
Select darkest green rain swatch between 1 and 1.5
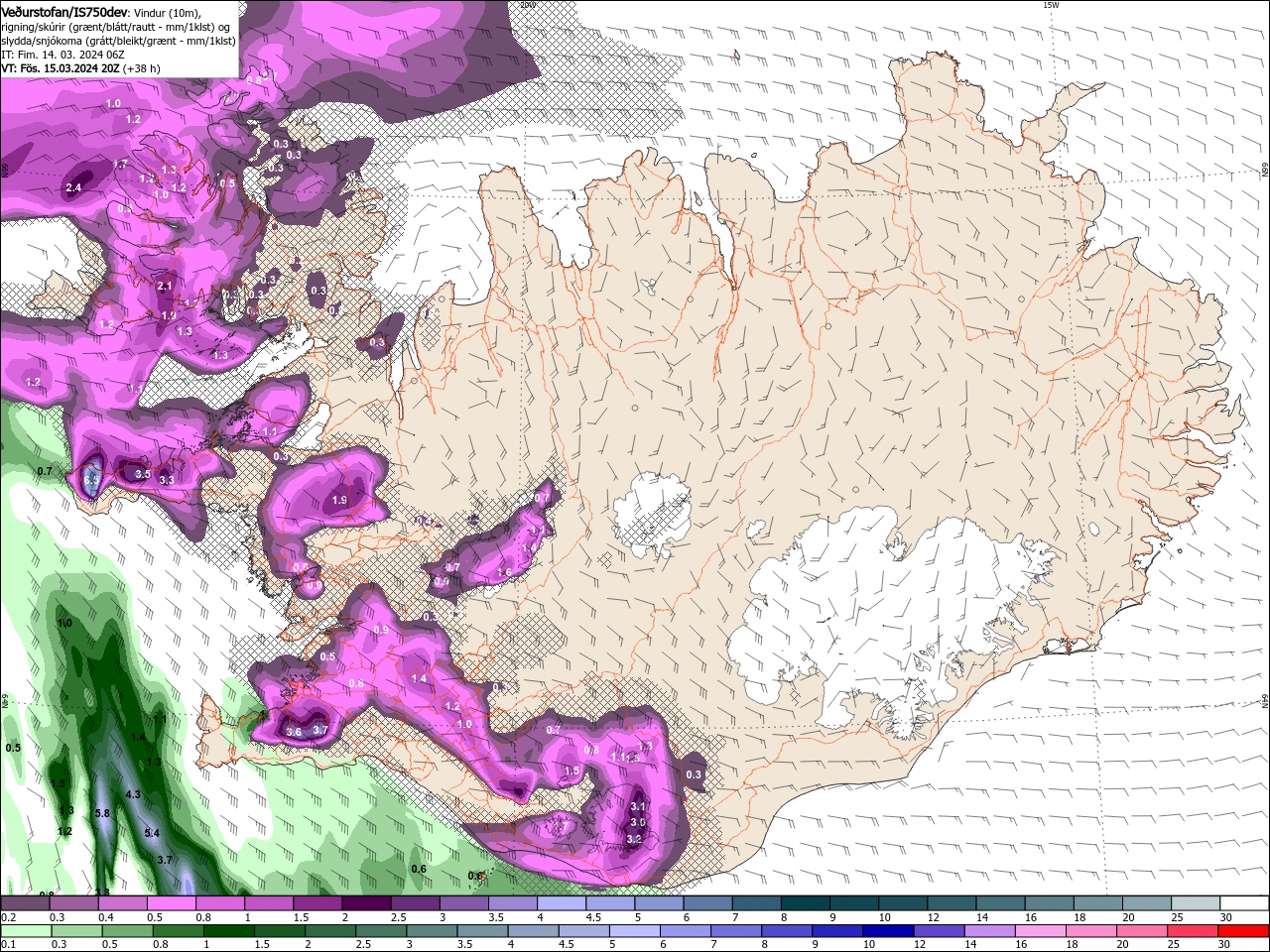point(228,931)
